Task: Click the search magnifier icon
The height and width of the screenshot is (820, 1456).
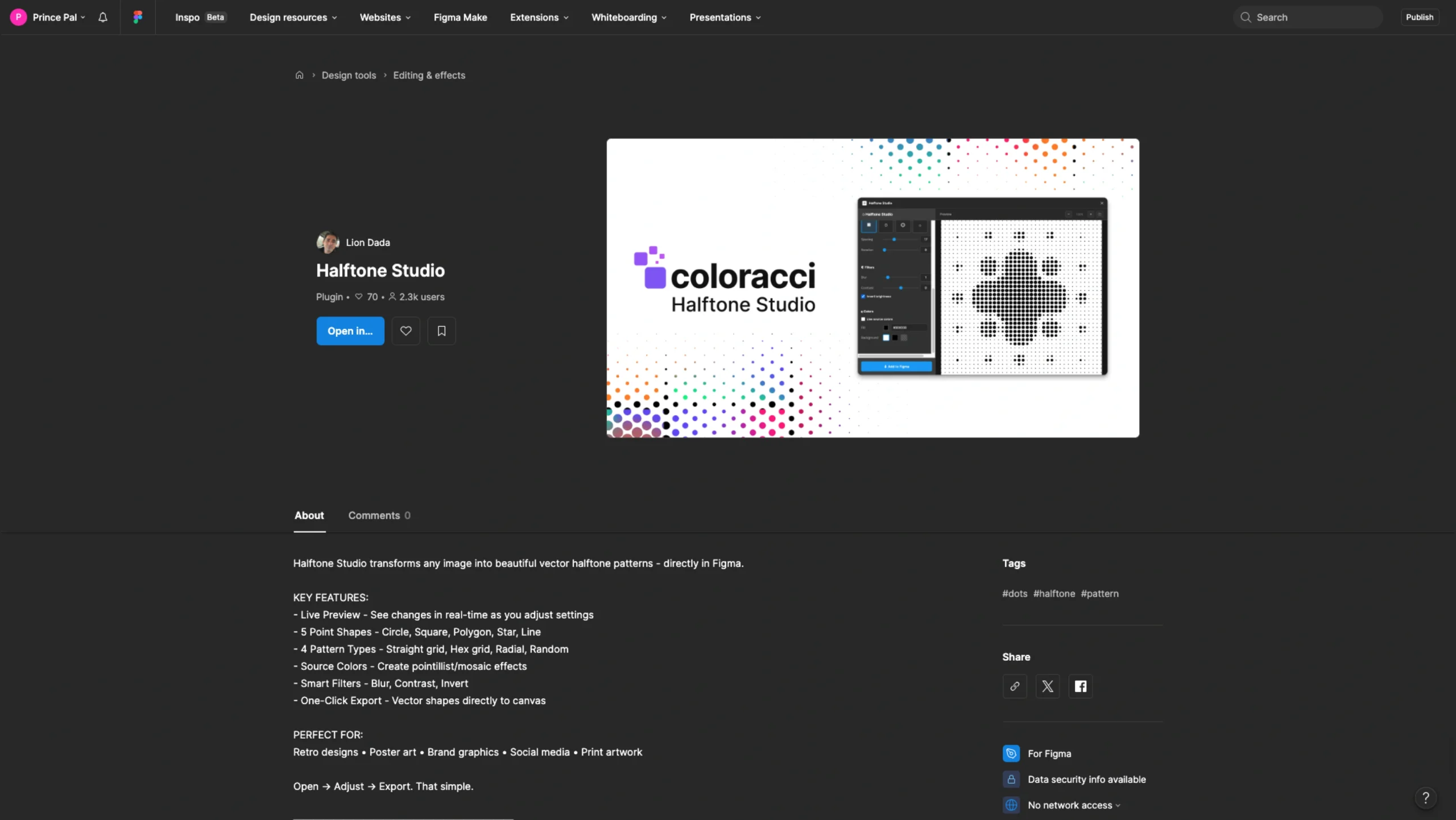Action: point(1246,17)
